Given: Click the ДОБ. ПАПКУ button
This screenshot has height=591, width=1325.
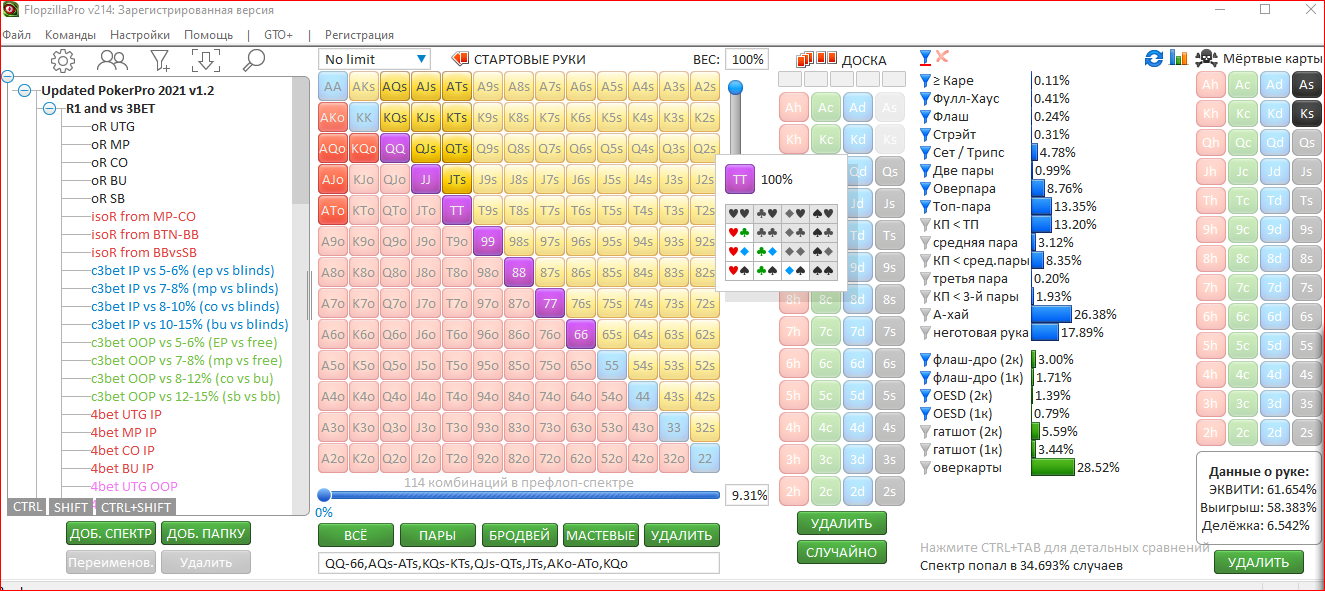Looking at the screenshot, I should click(206, 533).
